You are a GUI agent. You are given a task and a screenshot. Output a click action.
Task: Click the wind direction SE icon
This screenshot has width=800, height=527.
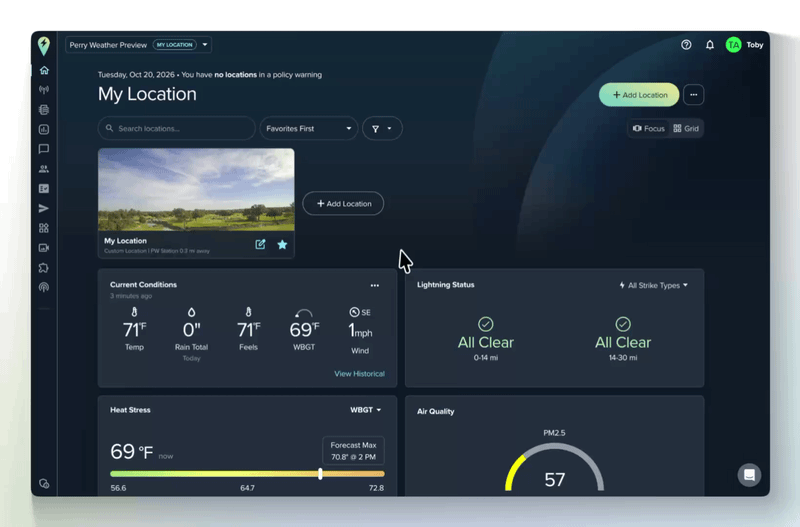(355, 312)
